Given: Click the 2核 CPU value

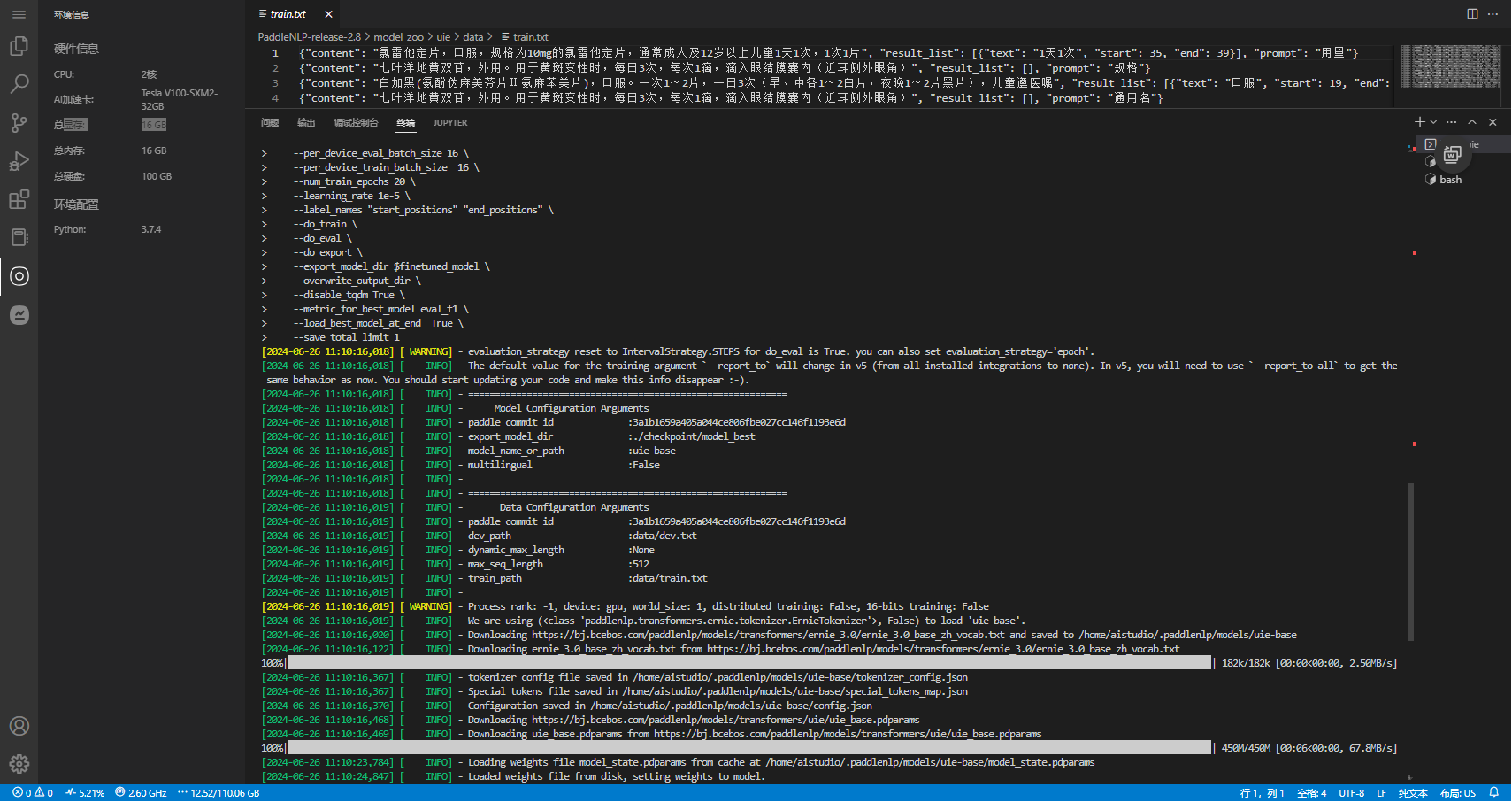Looking at the screenshot, I should click(x=149, y=74).
